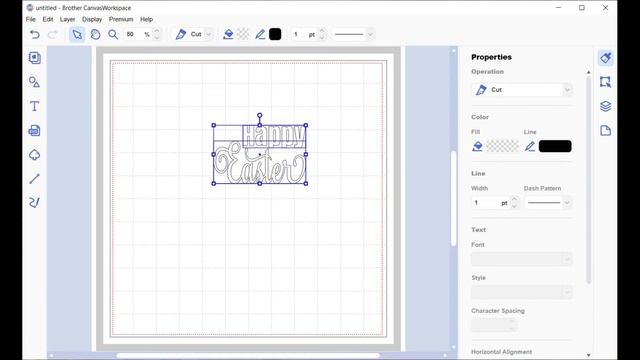
Task: Open the image trace tool in left sidebar
Action: click(x=35, y=131)
